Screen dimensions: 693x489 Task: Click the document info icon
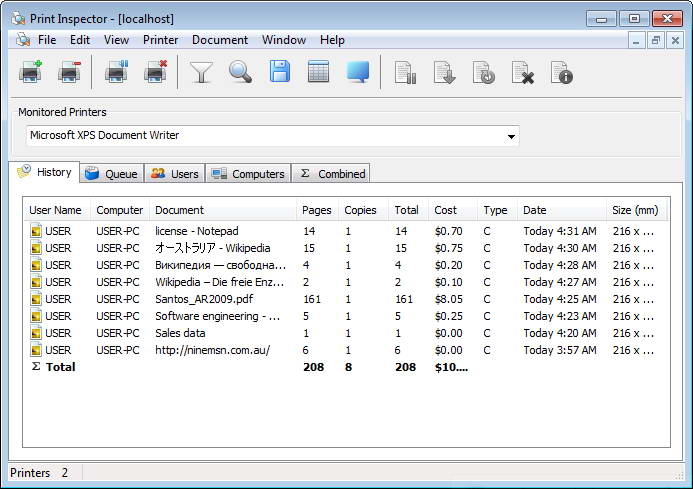click(562, 73)
